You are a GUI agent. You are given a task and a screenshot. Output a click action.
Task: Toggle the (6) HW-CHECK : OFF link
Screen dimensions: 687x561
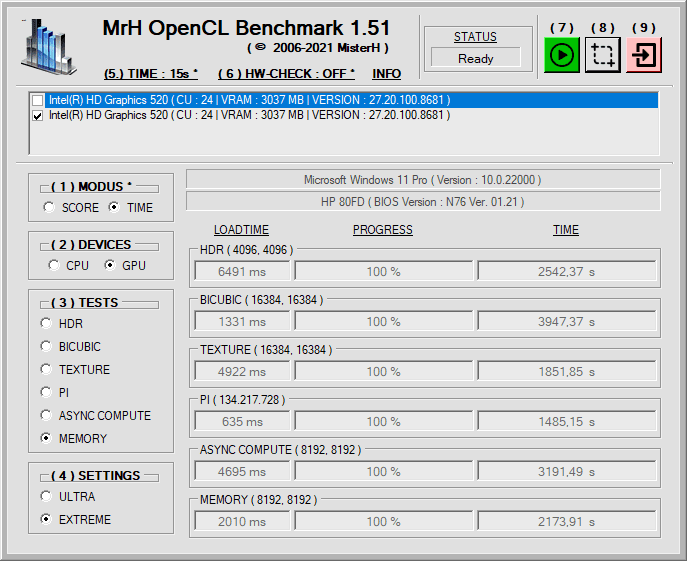tap(287, 74)
